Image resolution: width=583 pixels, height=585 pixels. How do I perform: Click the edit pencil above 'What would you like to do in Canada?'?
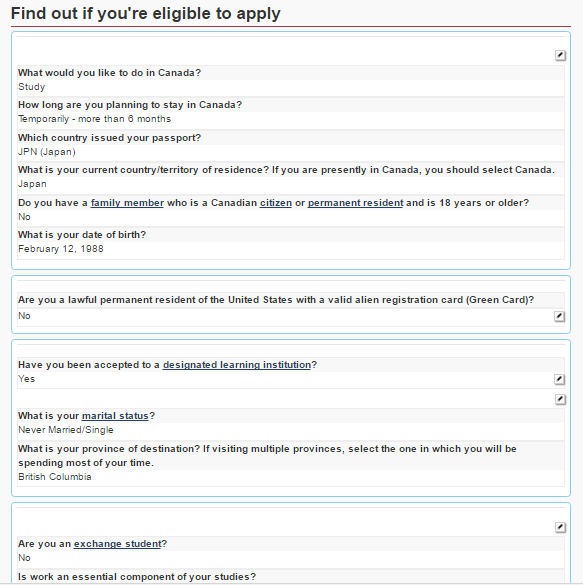pos(560,56)
